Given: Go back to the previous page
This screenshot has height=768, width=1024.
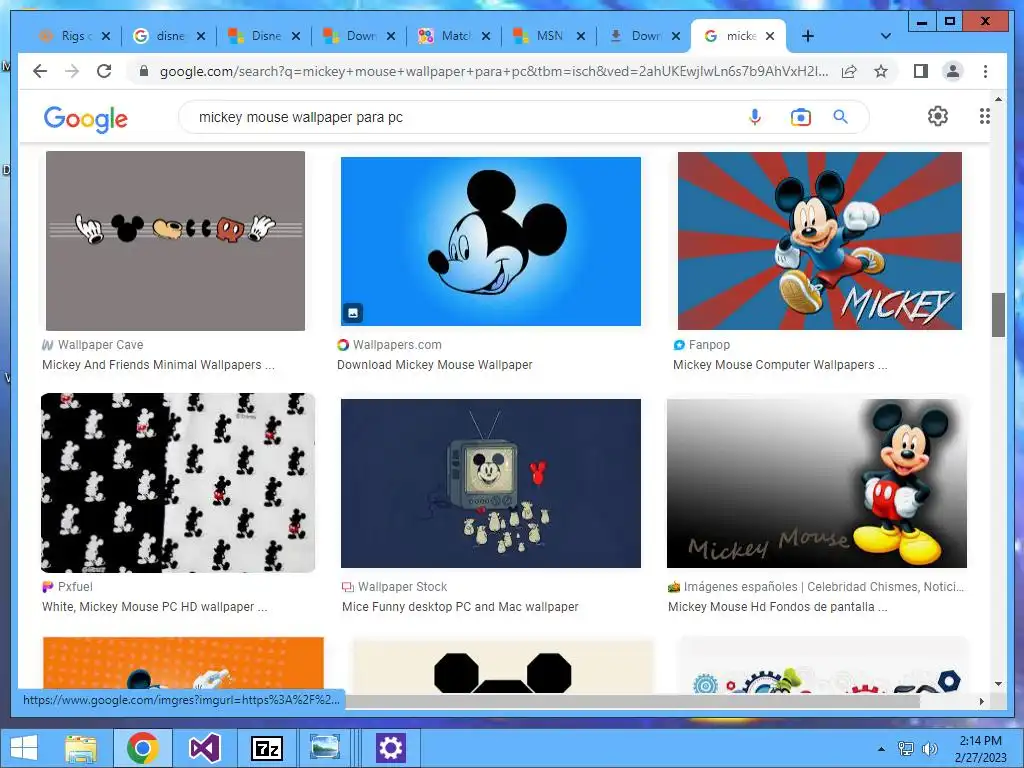Looking at the screenshot, I should (40, 71).
